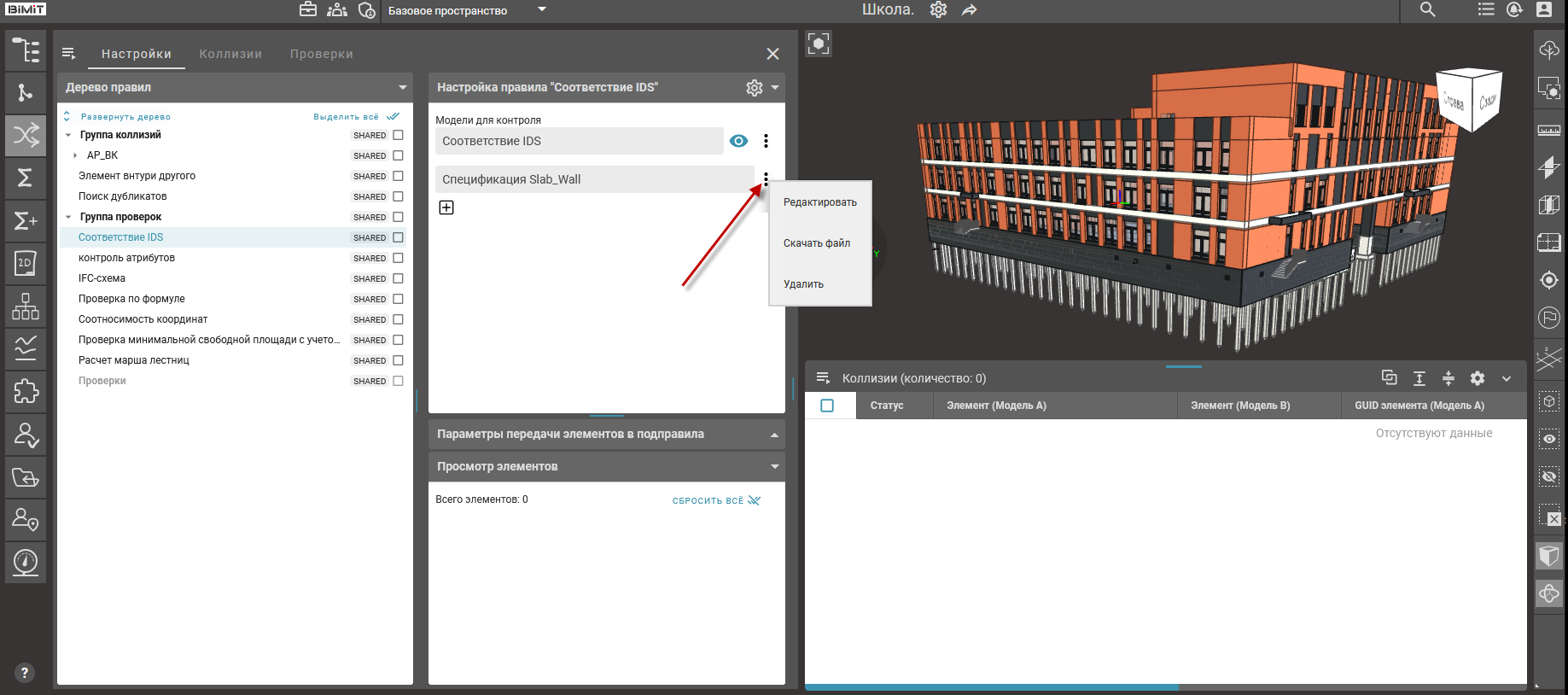Click the fit-to-view focus icon in viewport
The width and height of the screenshot is (1568, 695).
click(x=819, y=44)
